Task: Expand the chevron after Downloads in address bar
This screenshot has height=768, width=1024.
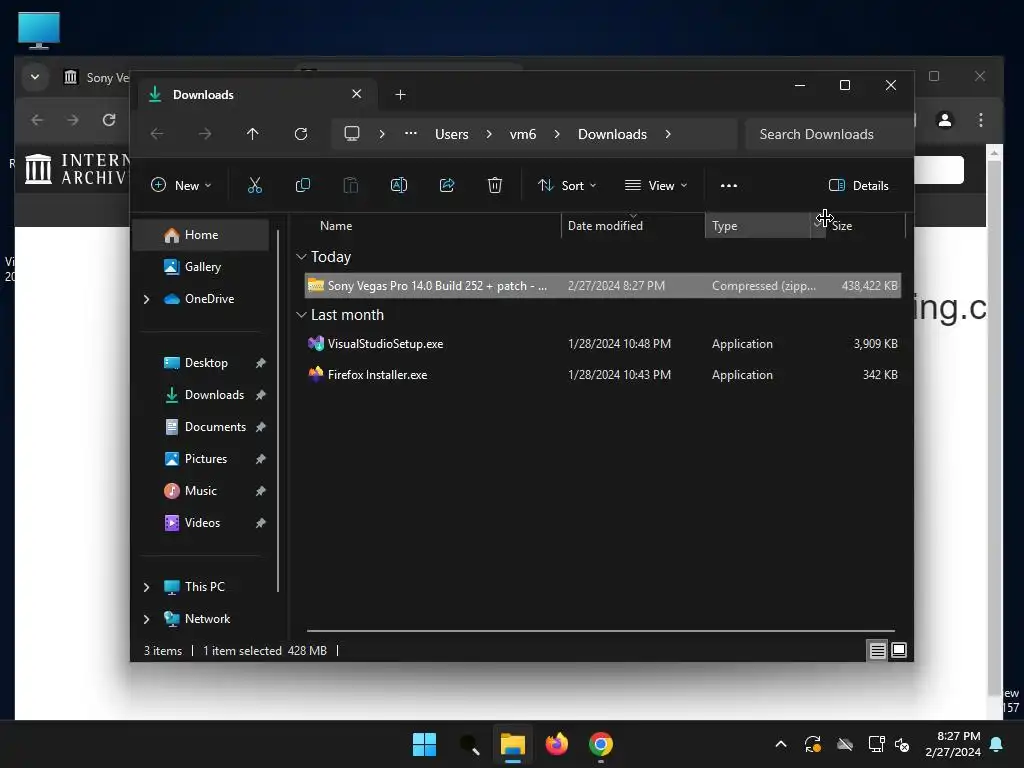Action: coord(667,134)
